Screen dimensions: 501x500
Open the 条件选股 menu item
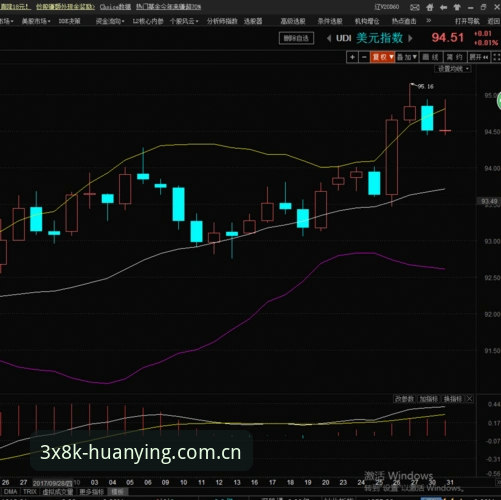tap(330, 21)
